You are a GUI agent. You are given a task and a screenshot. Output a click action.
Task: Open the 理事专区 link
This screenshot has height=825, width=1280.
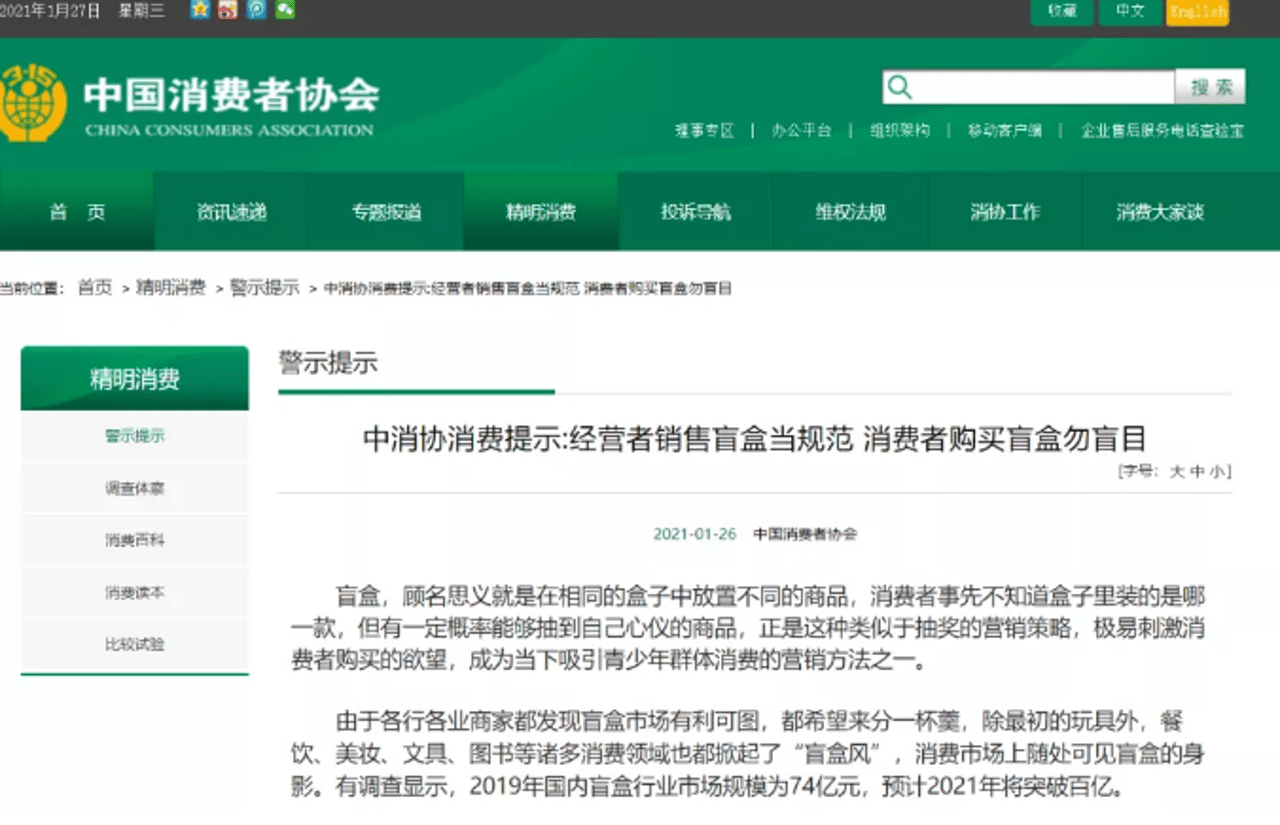click(704, 131)
